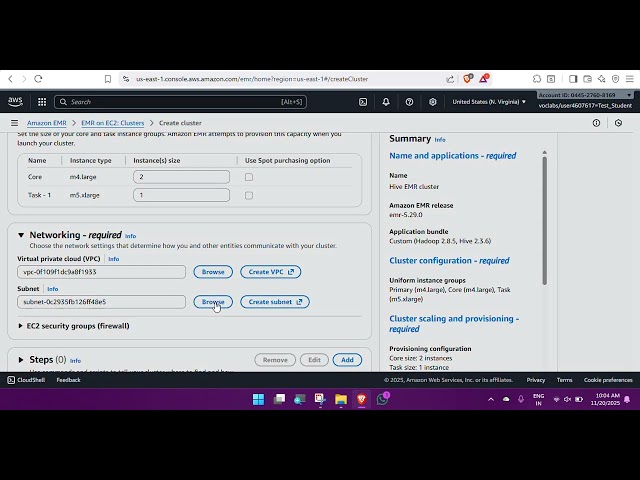640x480 pixels.
Task: Open Windows Start menu
Action: click(258, 399)
